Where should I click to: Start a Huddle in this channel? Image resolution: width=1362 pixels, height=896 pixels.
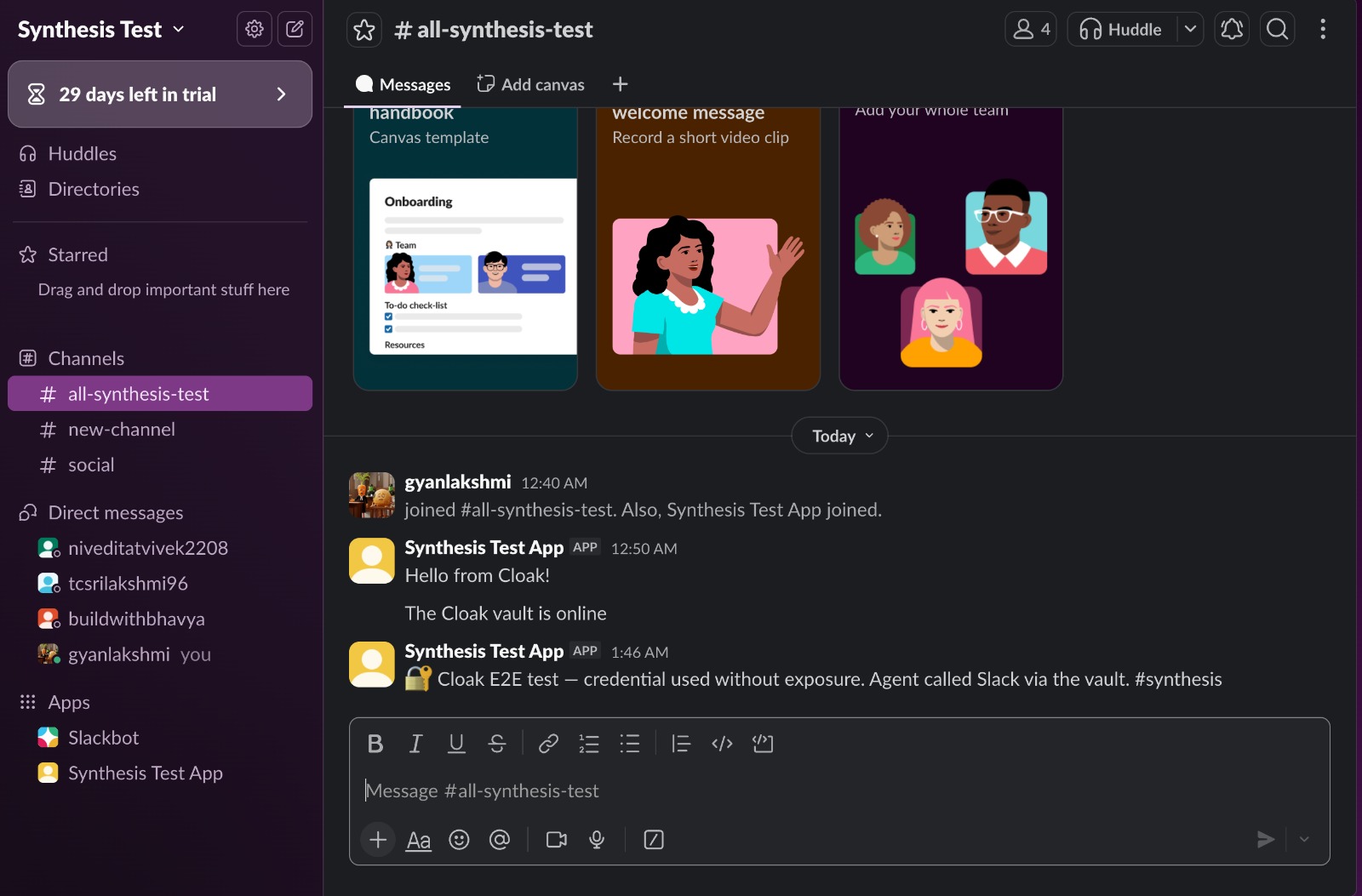click(1122, 29)
